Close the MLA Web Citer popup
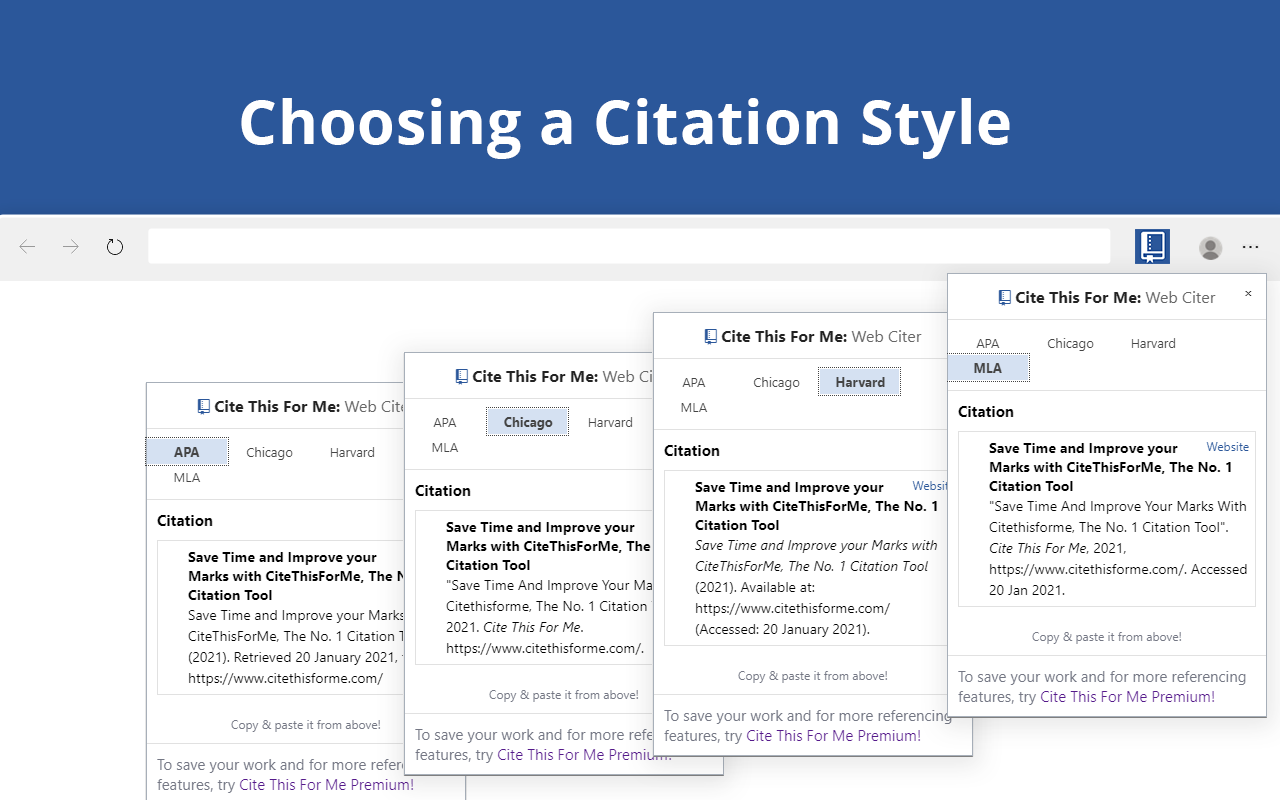The image size is (1280, 800). 1248,294
